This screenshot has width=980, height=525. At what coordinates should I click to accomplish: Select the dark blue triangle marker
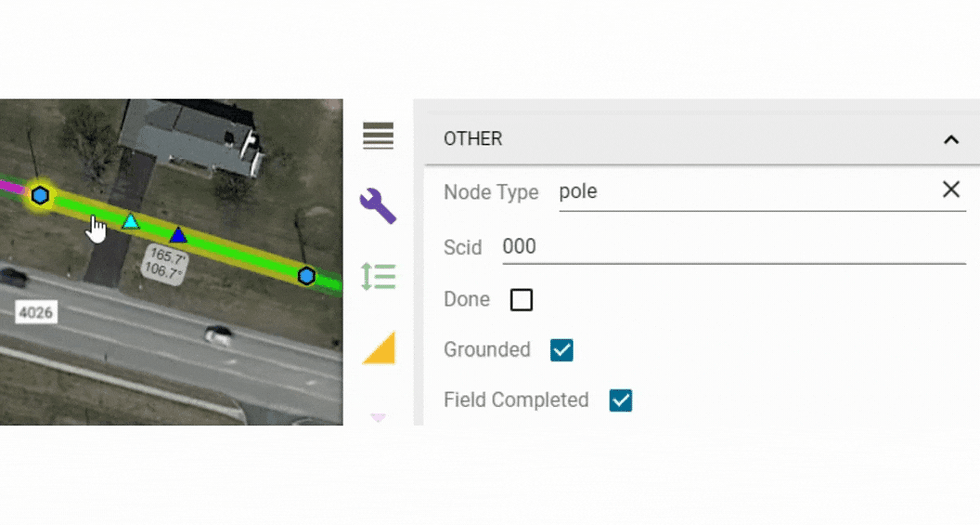(178, 235)
